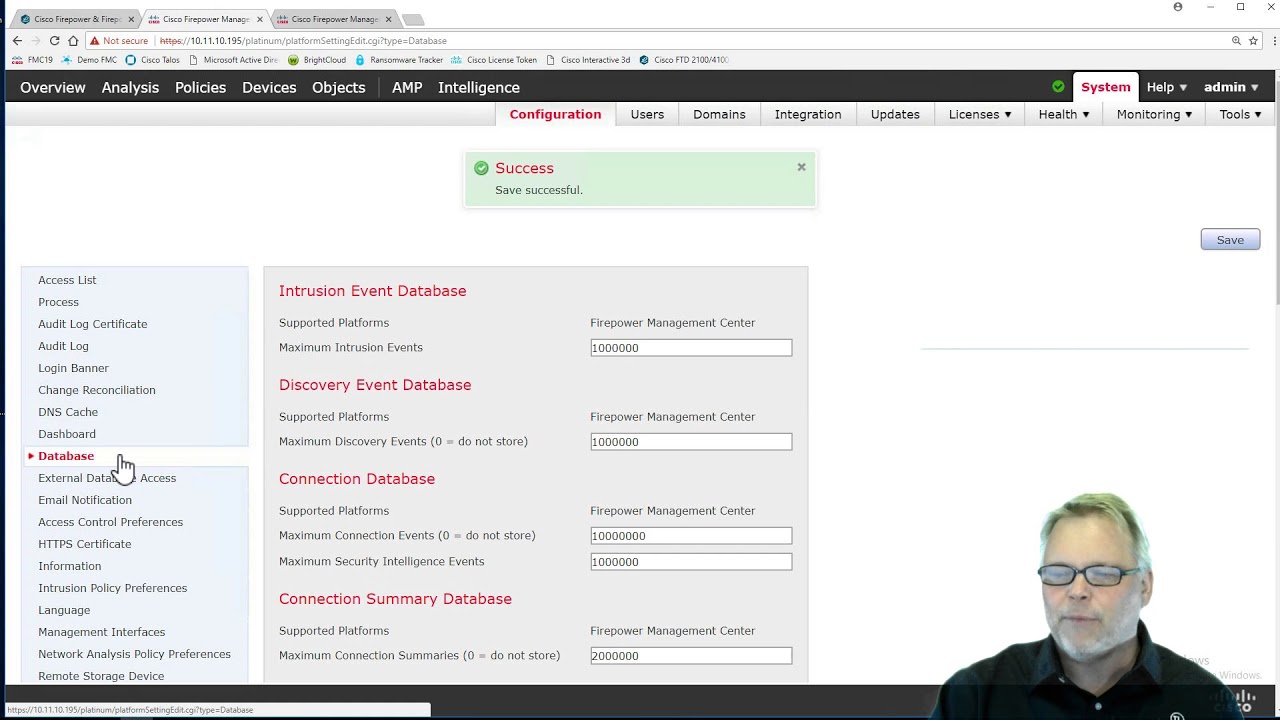Dismiss the Success notification
Viewport: 1280px width, 720px height.
(x=801, y=167)
